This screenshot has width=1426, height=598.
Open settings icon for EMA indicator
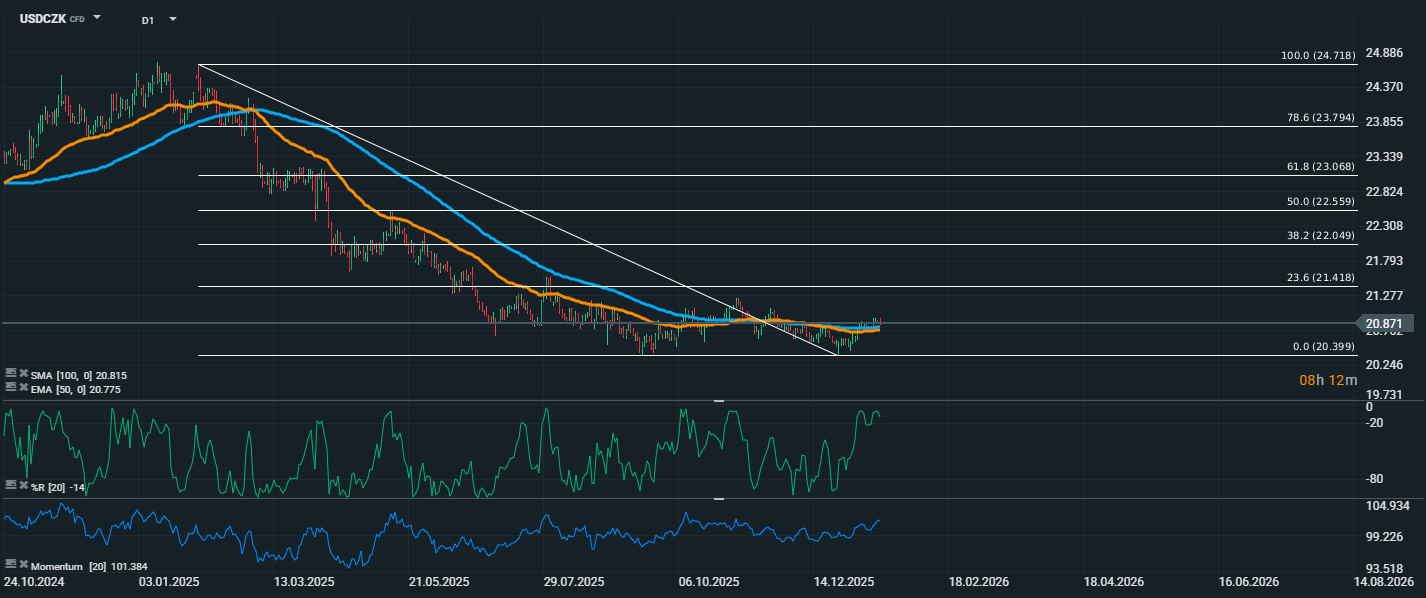(10, 388)
